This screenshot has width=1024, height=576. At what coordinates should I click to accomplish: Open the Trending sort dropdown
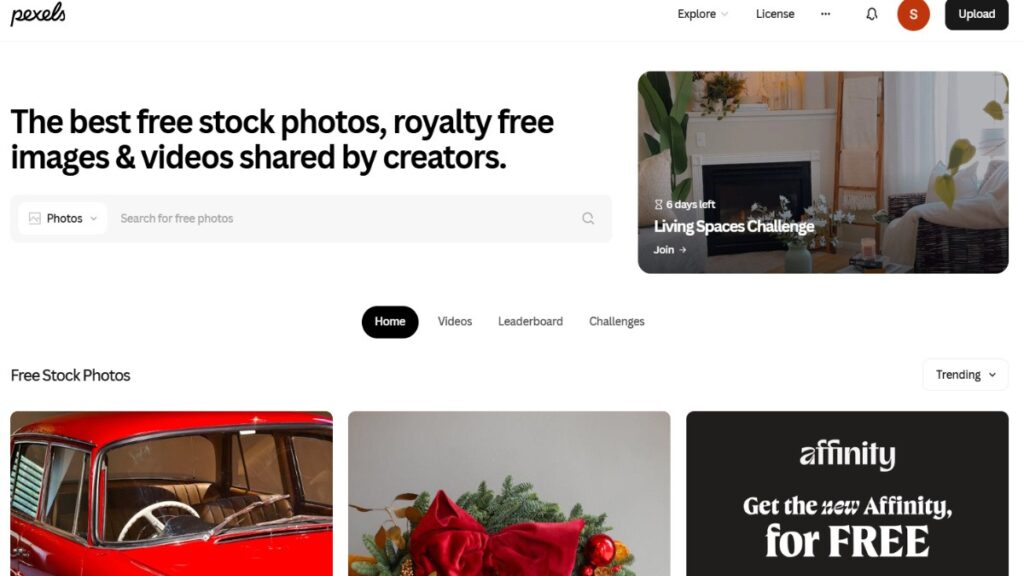click(965, 375)
